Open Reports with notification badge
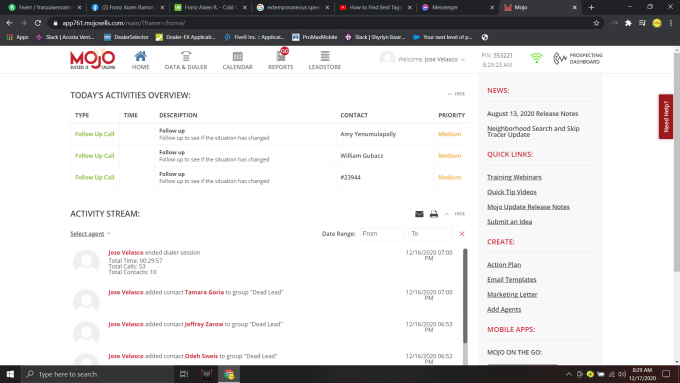Image resolution: width=680 pixels, height=383 pixels. coord(281,60)
